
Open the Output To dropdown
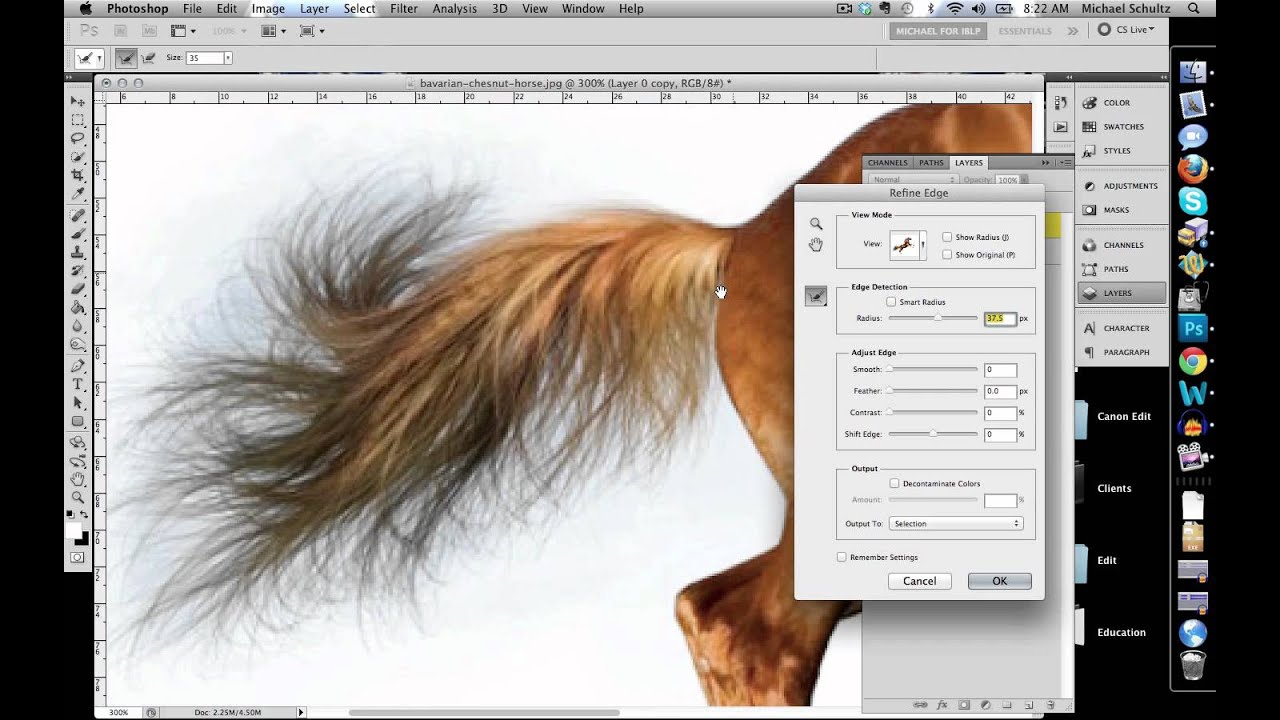tap(956, 524)
